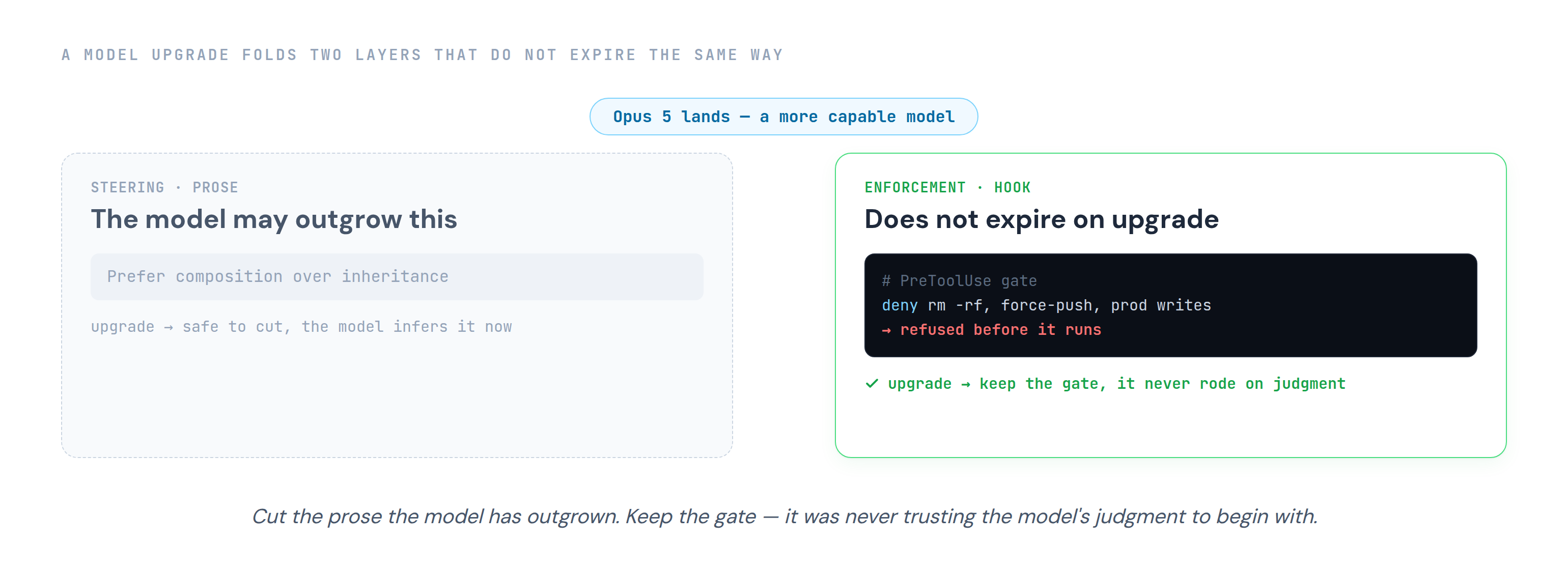The width and height of the screenshot is (1568, 570).
Task: Click 'refused before it runs' red text
Action: [x=1001, y=330]
